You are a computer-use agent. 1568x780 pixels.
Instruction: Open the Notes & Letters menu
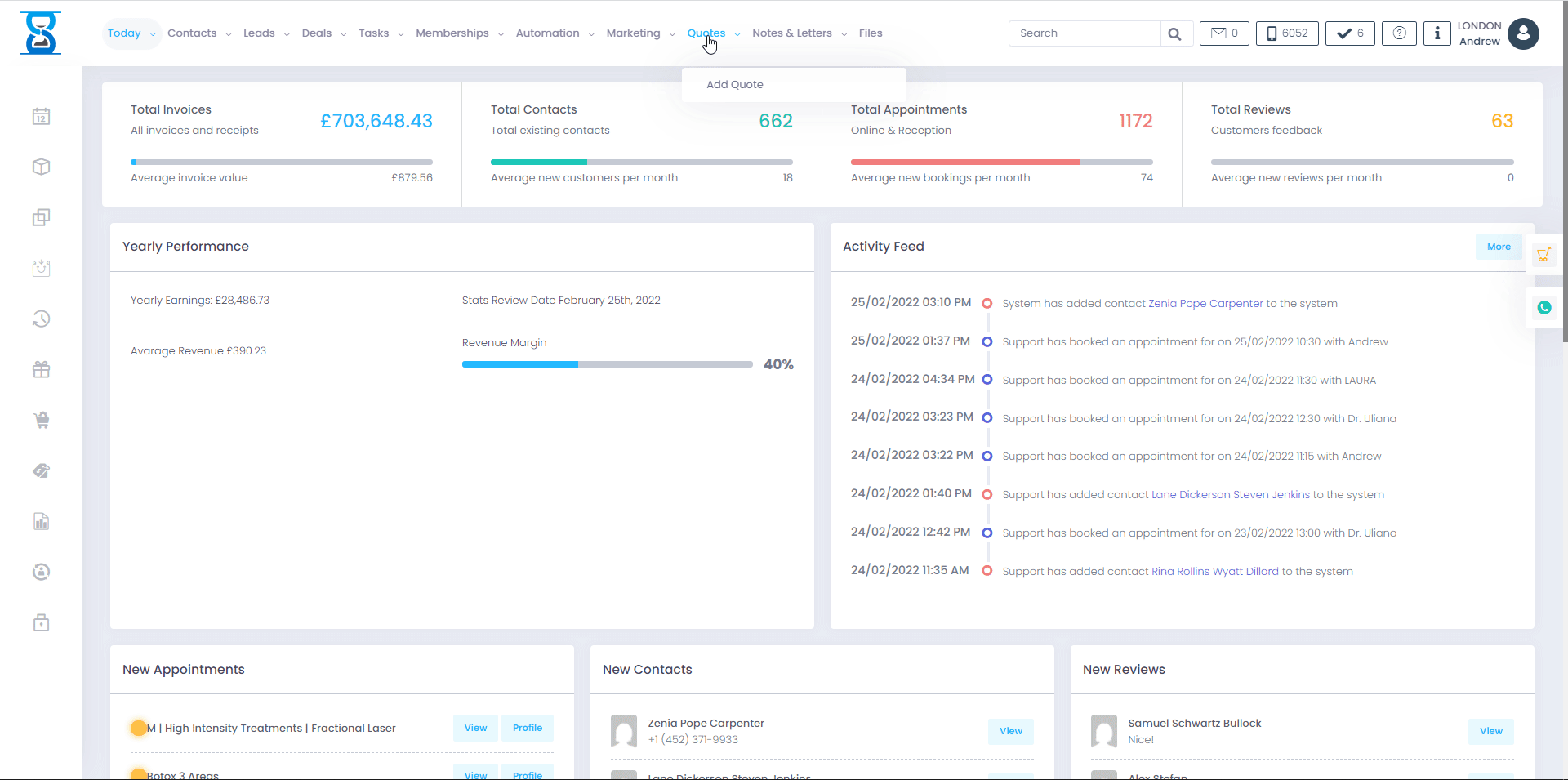(x=792, y=33)
